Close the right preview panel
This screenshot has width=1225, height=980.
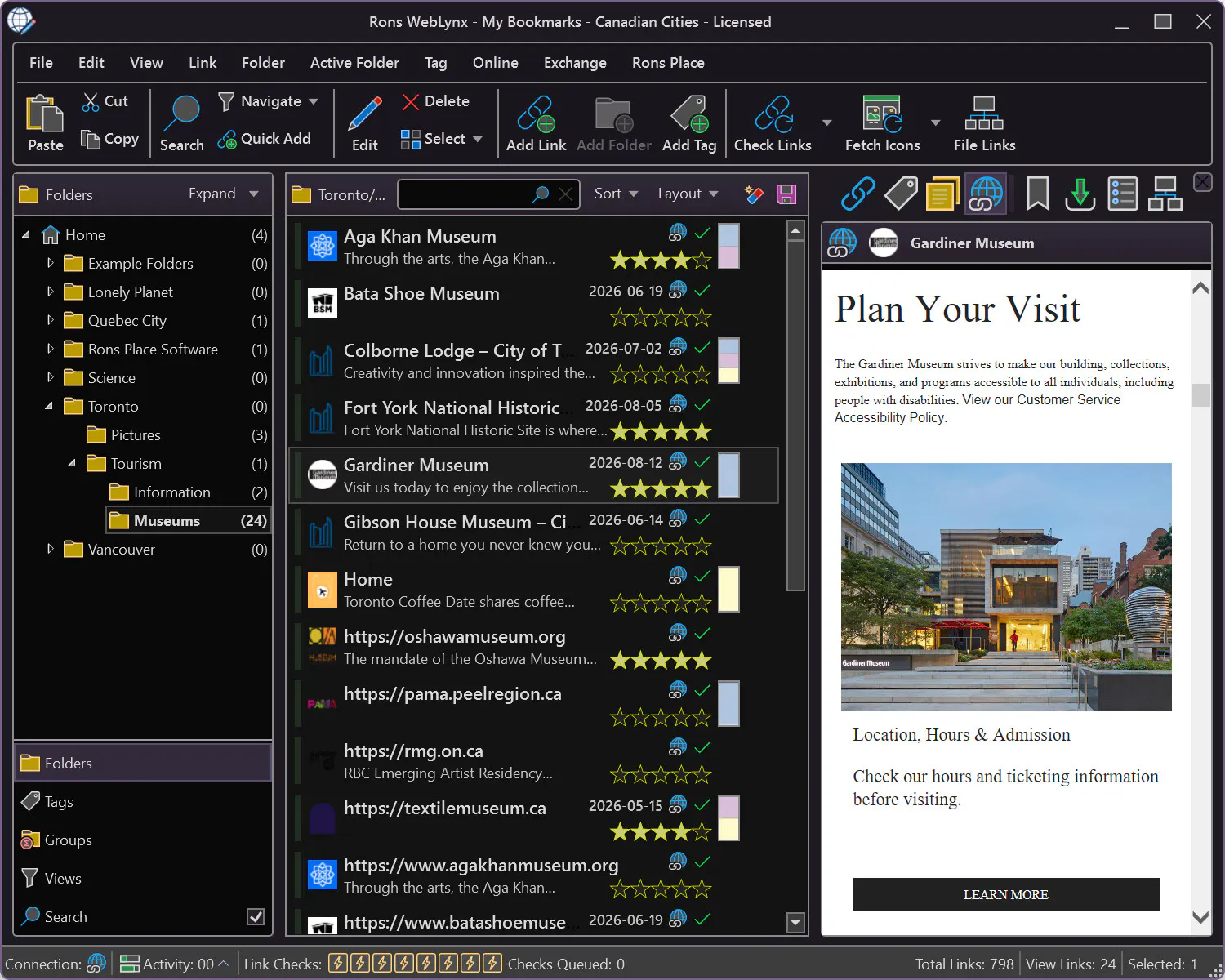(x=1203, y=181)
